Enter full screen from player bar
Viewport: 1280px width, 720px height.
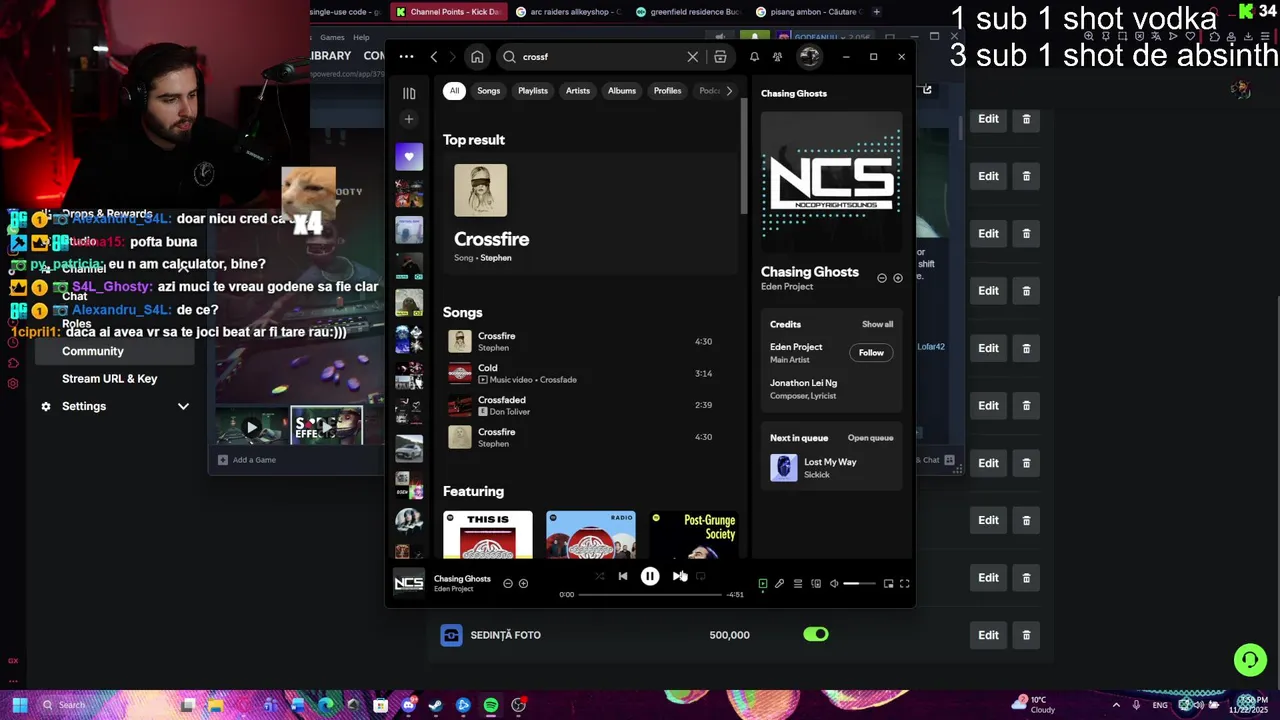click(x=905, y=584)
